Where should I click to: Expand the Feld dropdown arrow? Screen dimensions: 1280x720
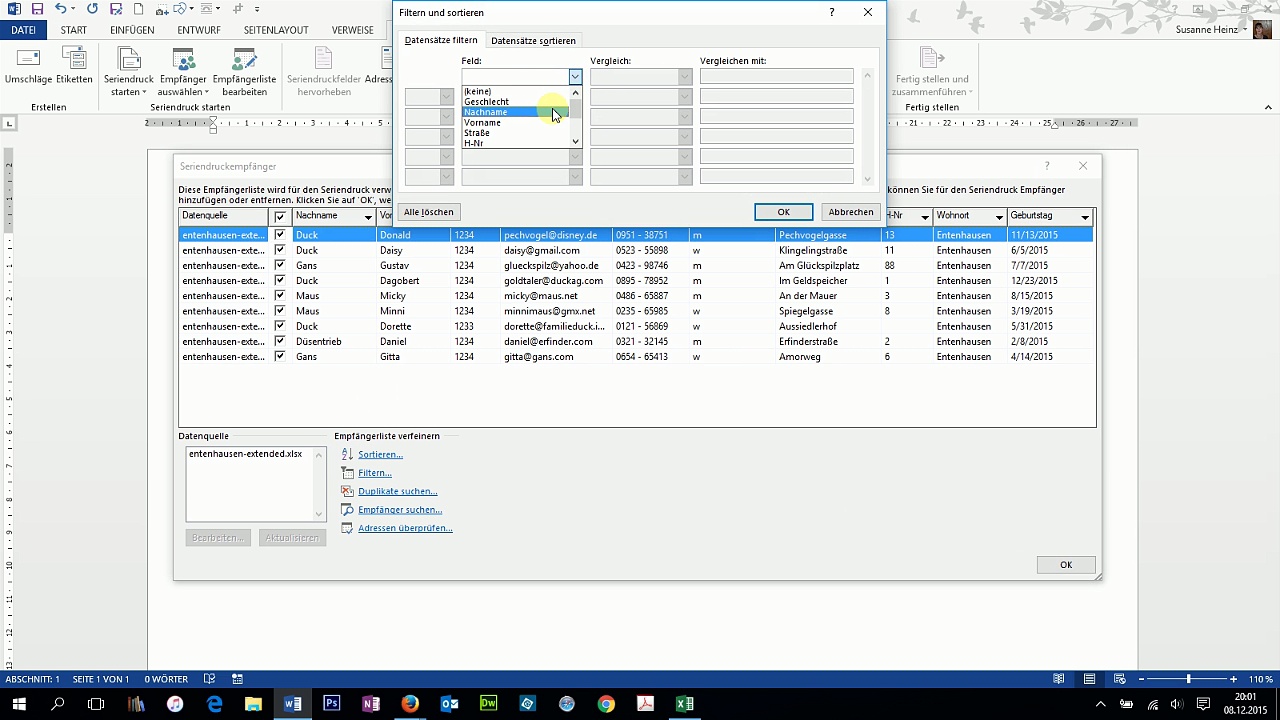[x=575, y=77]
